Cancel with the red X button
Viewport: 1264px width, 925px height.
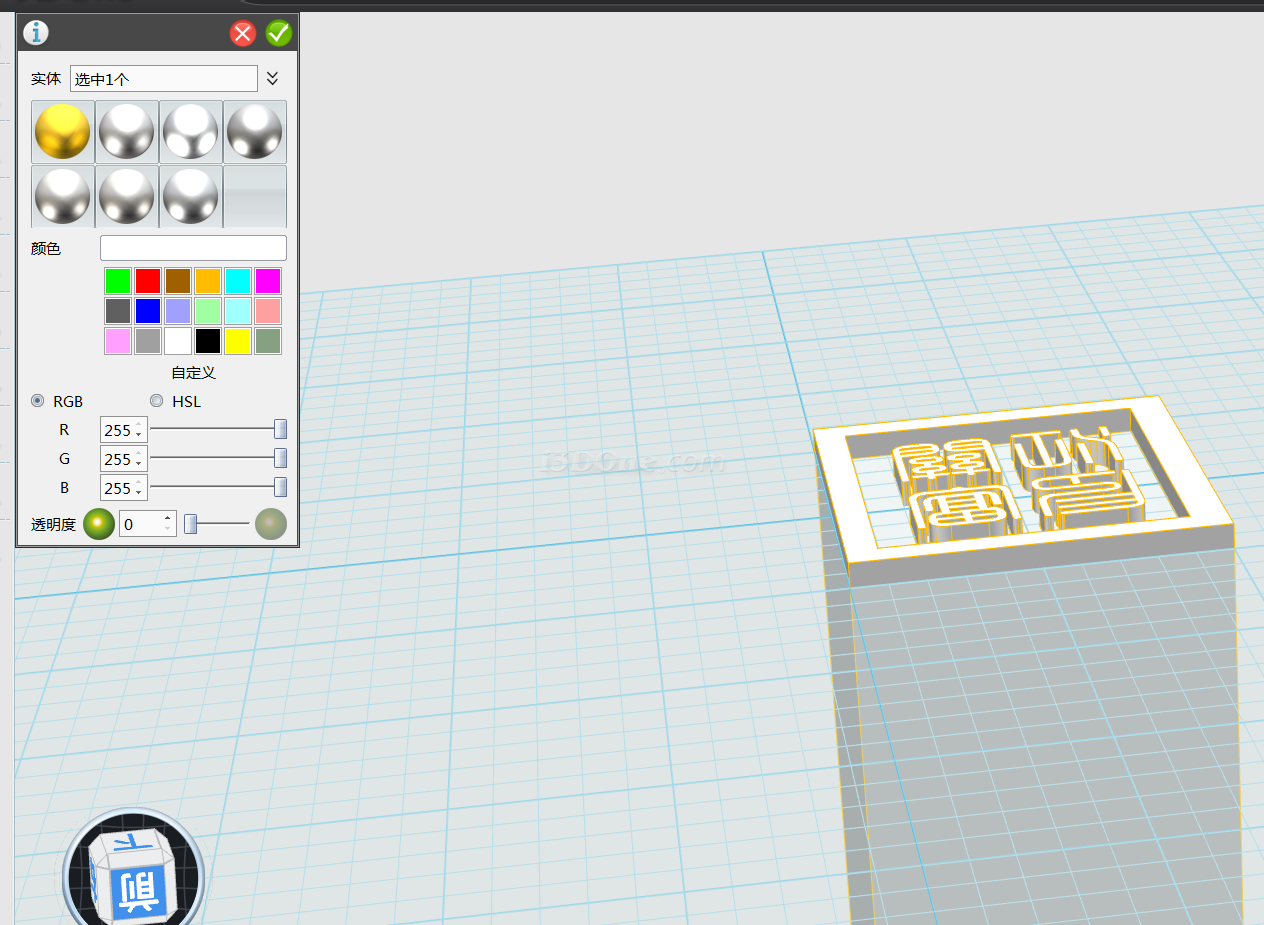pyautogui.click(x=243, y=34)
